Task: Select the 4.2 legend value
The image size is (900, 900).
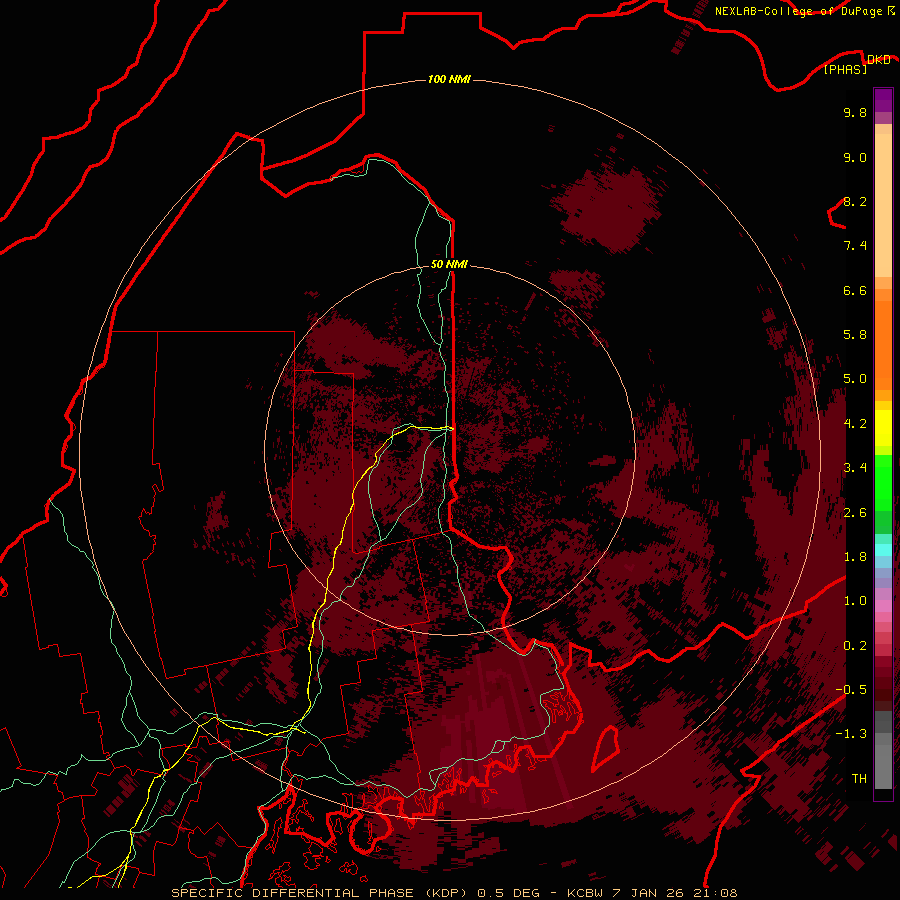Action: [855, 424]
